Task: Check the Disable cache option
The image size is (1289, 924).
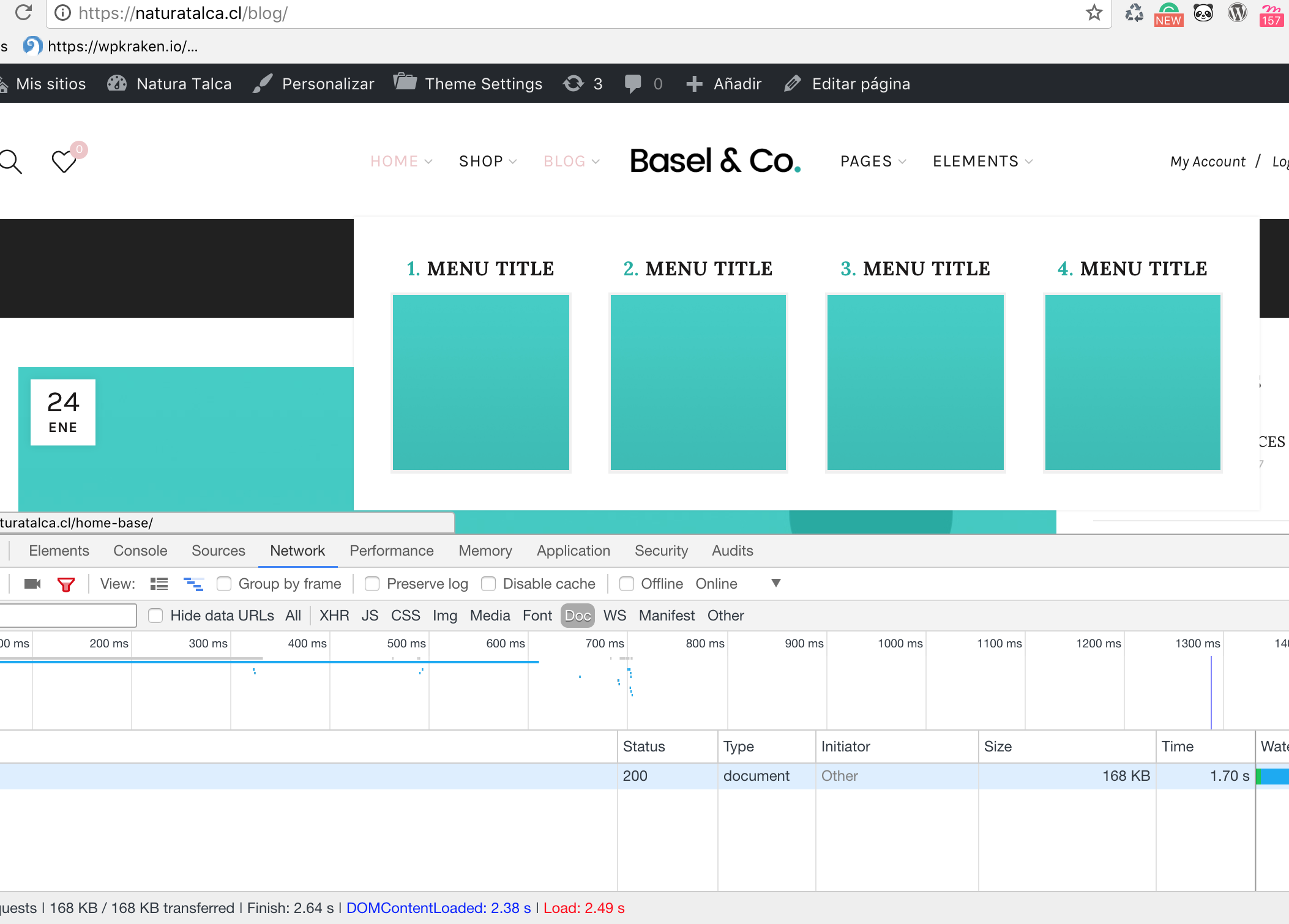Action: tap(488, 584)
